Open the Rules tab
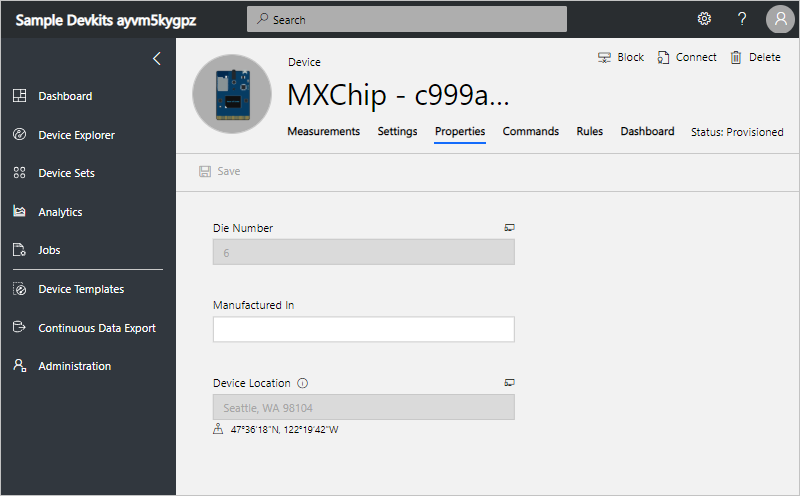The height and width of the screenshot is (496, 800). point(589,131)
